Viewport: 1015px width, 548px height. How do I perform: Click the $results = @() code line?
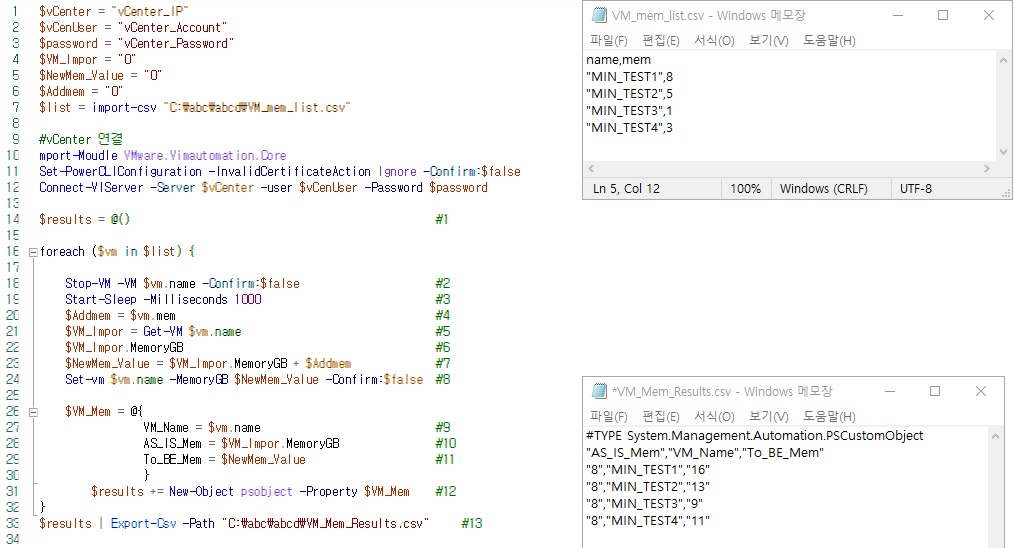click(x=84, y=219)
